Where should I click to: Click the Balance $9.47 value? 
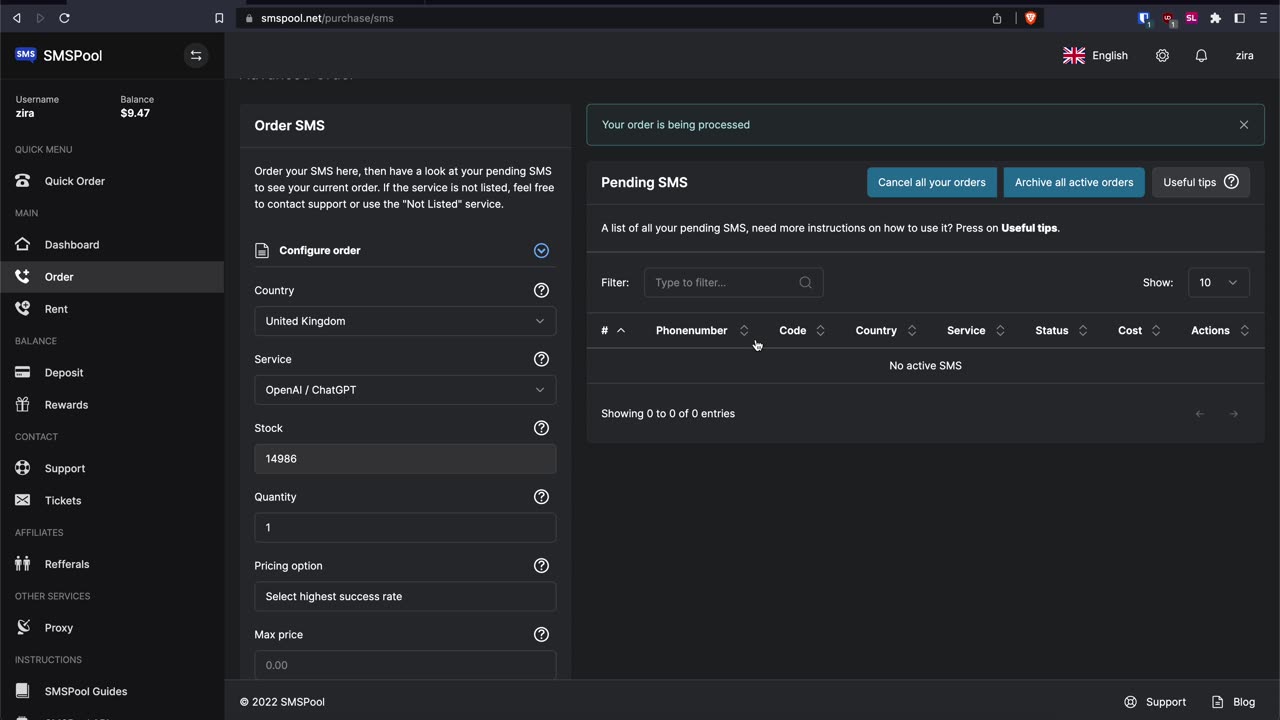(x=135, y=113)
